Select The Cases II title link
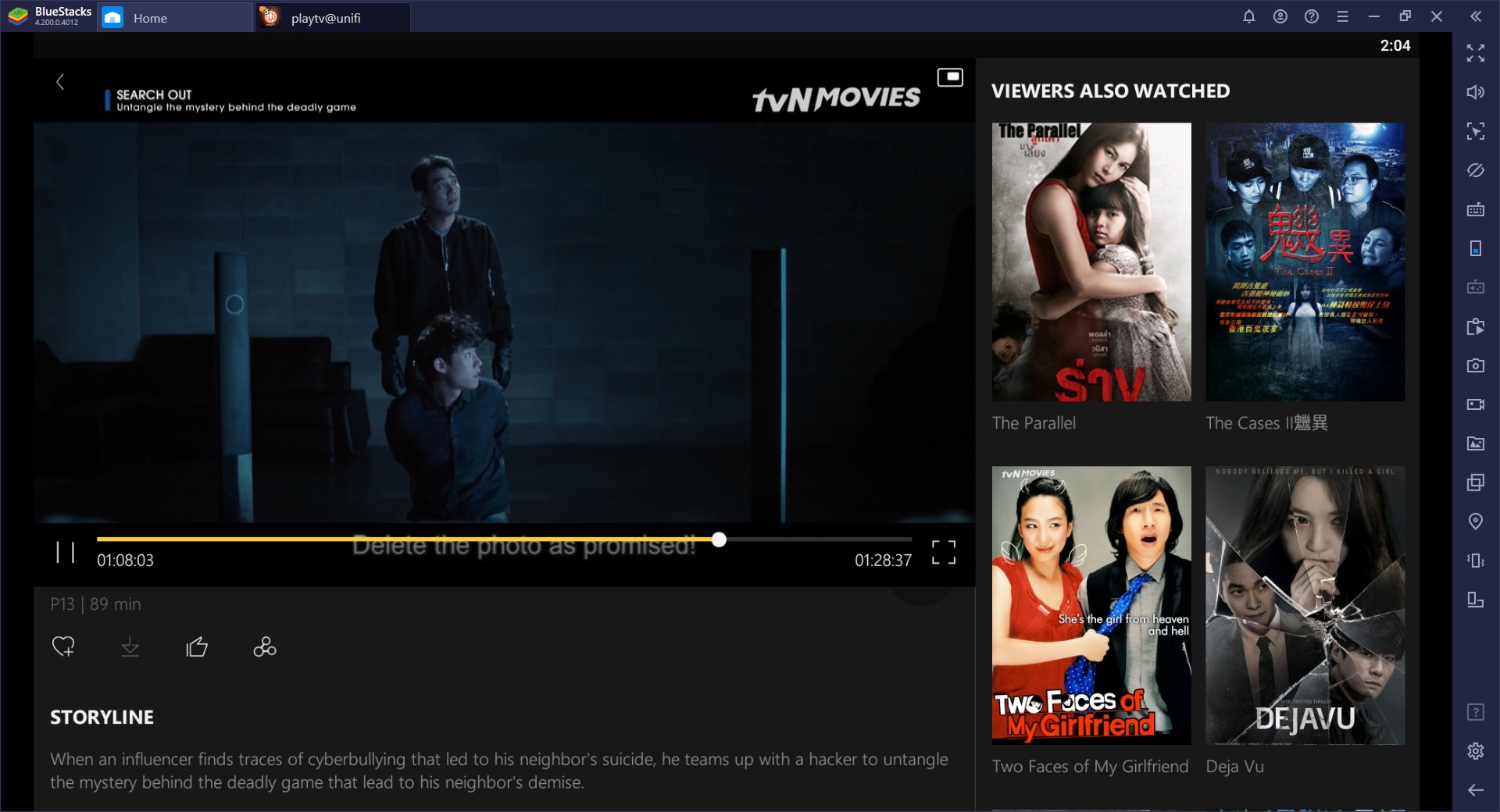 [1266, 423]
